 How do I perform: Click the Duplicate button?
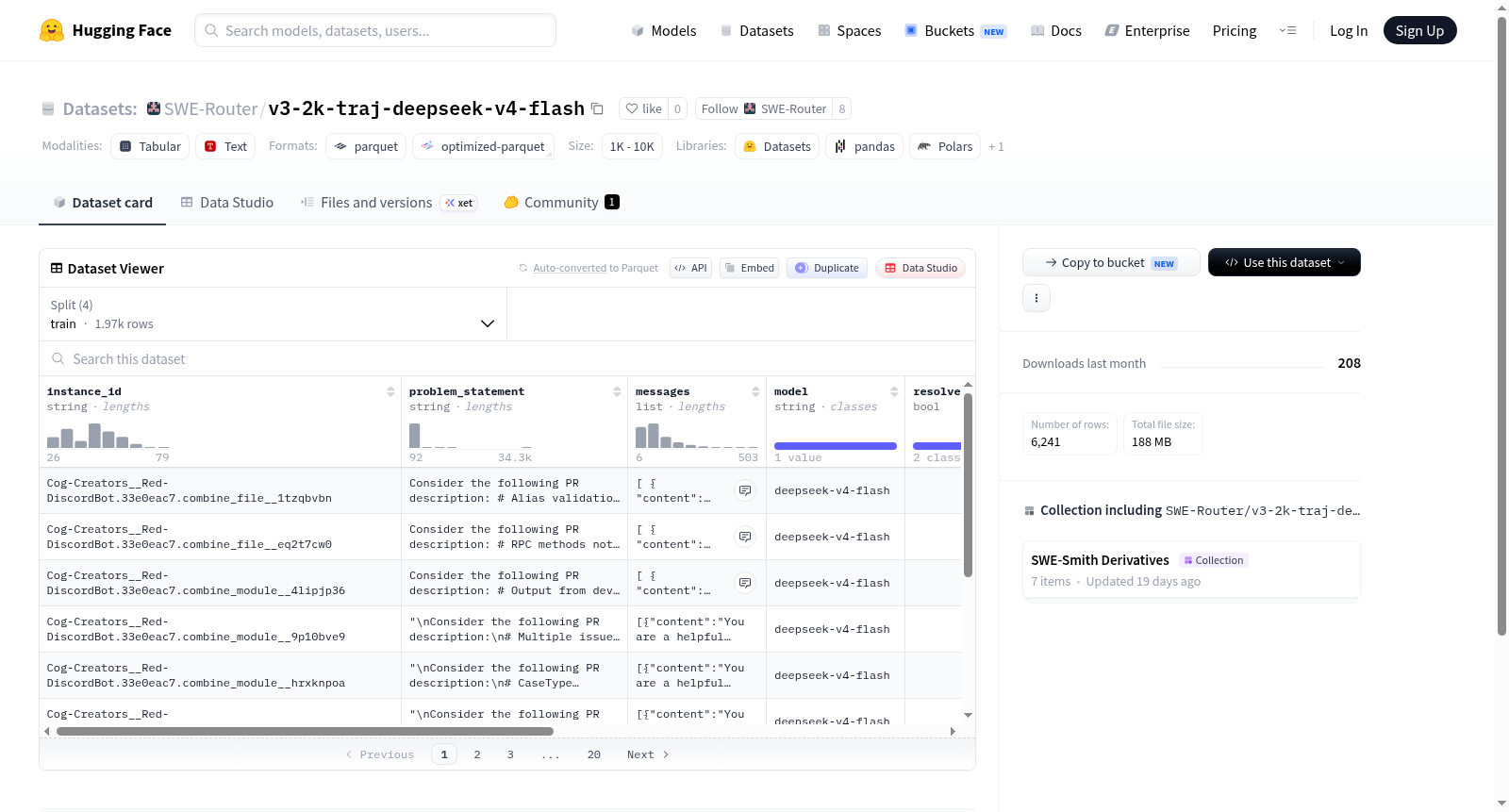(827, 268)
